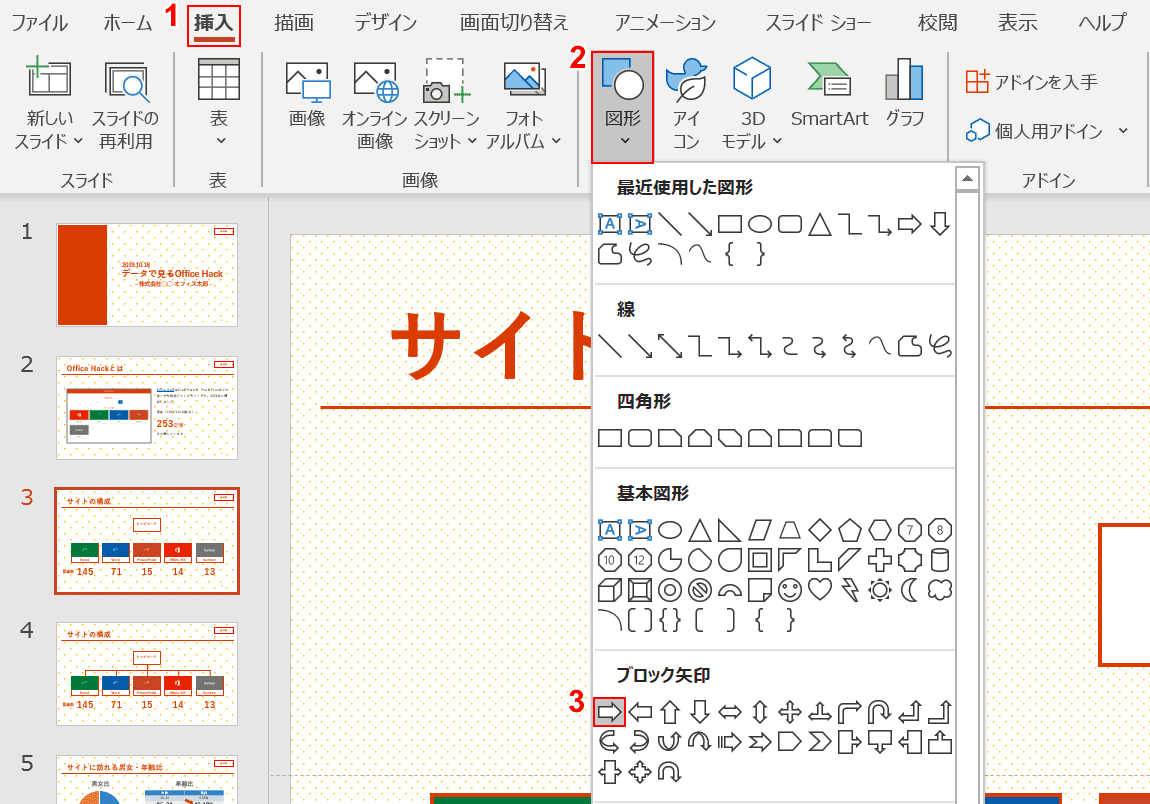
Task: Pick four-way arrow shape
Action: (x=790, y=712)
